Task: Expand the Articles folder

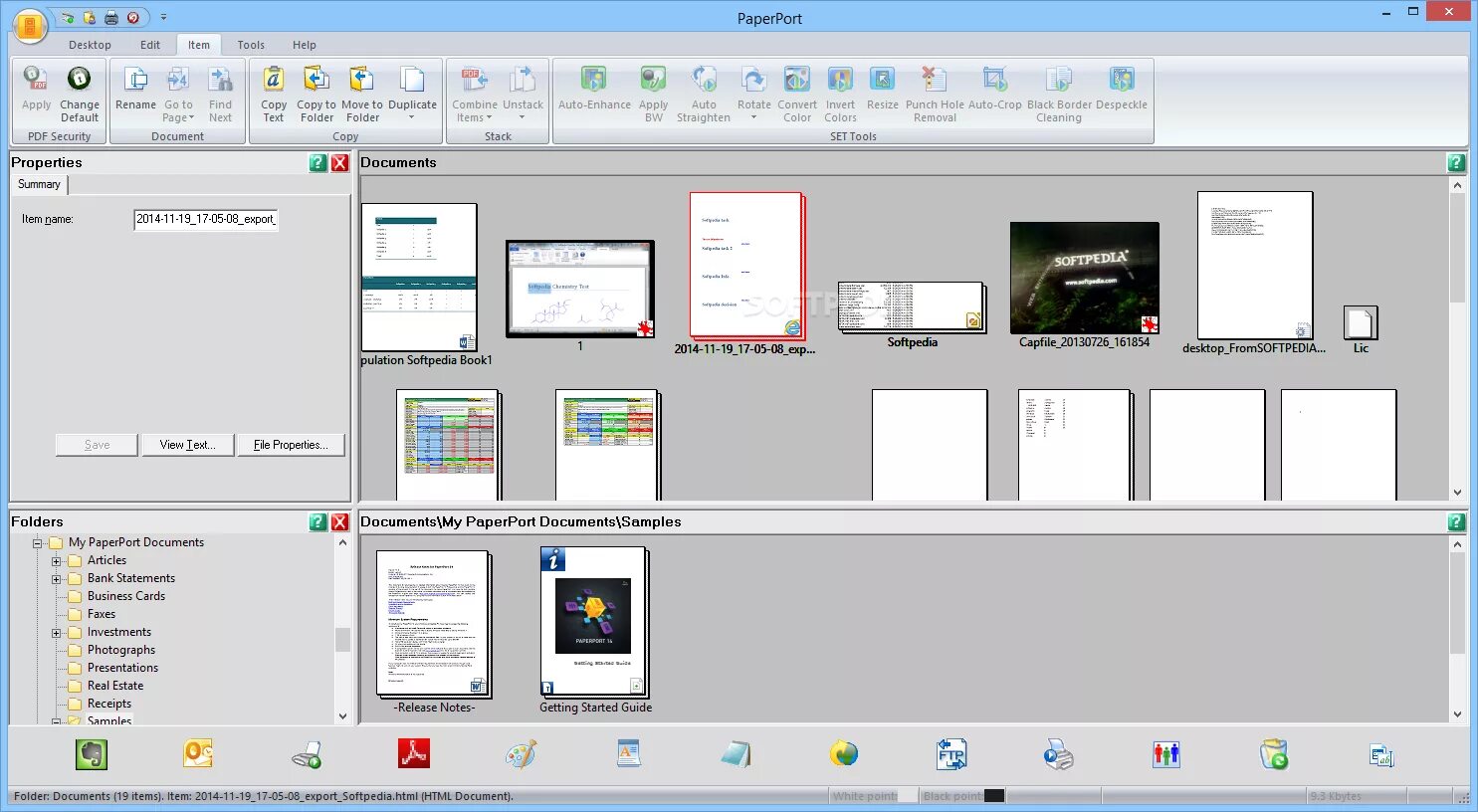Action: pyautogui.click(x=57, y=561)
